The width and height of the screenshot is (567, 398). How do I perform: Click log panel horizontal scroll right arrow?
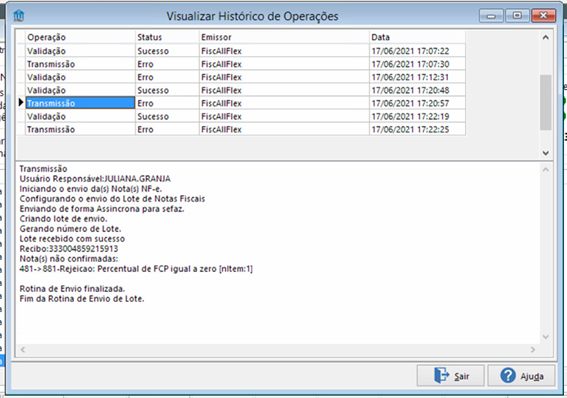(533, 350)
